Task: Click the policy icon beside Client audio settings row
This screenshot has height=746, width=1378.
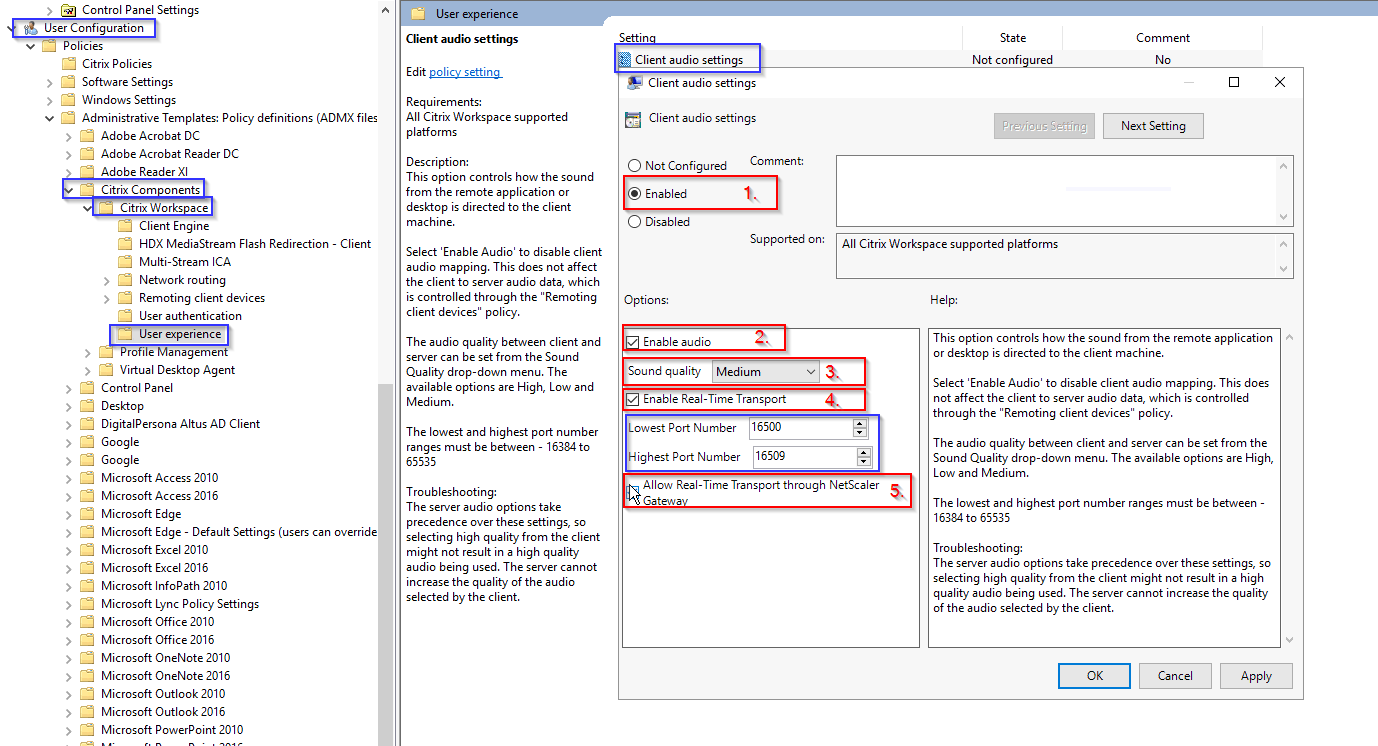Action: pyautogui.click(x=625, y=60)
